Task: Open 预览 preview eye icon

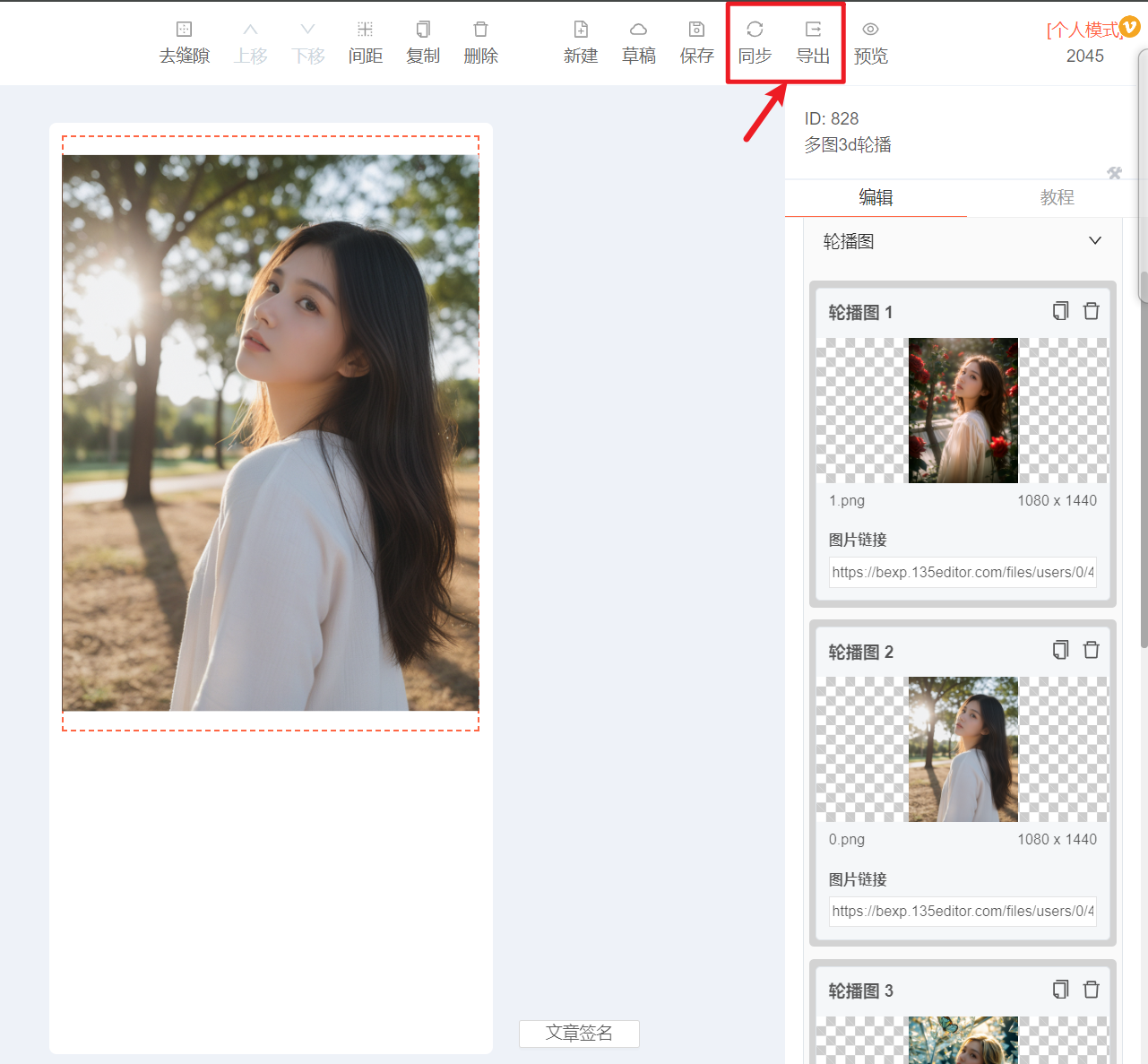Action: pyautogui.click(x=870, y=30)
